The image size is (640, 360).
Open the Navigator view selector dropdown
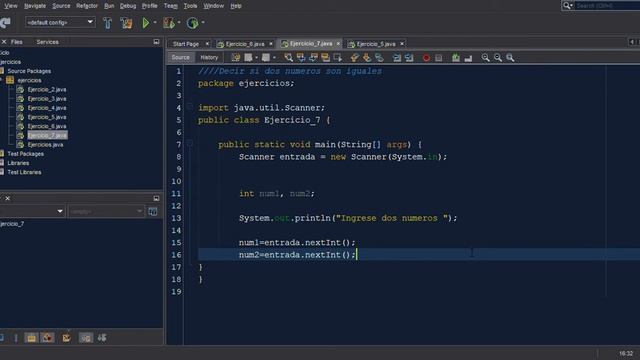pyautogui.click(x=32, y=211)
